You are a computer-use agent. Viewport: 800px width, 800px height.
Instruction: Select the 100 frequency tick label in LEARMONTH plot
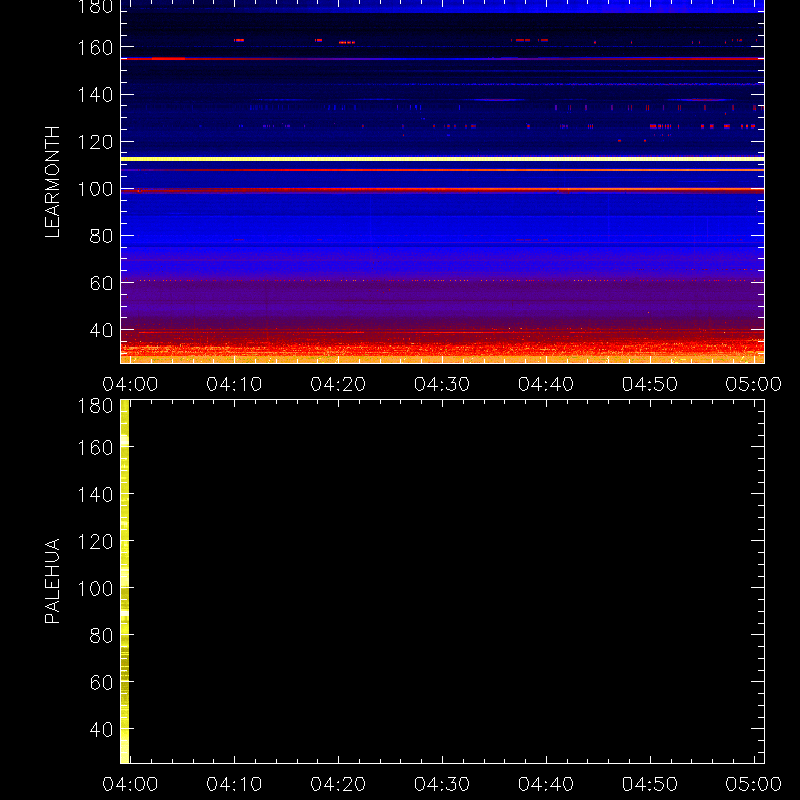(95, 189)
